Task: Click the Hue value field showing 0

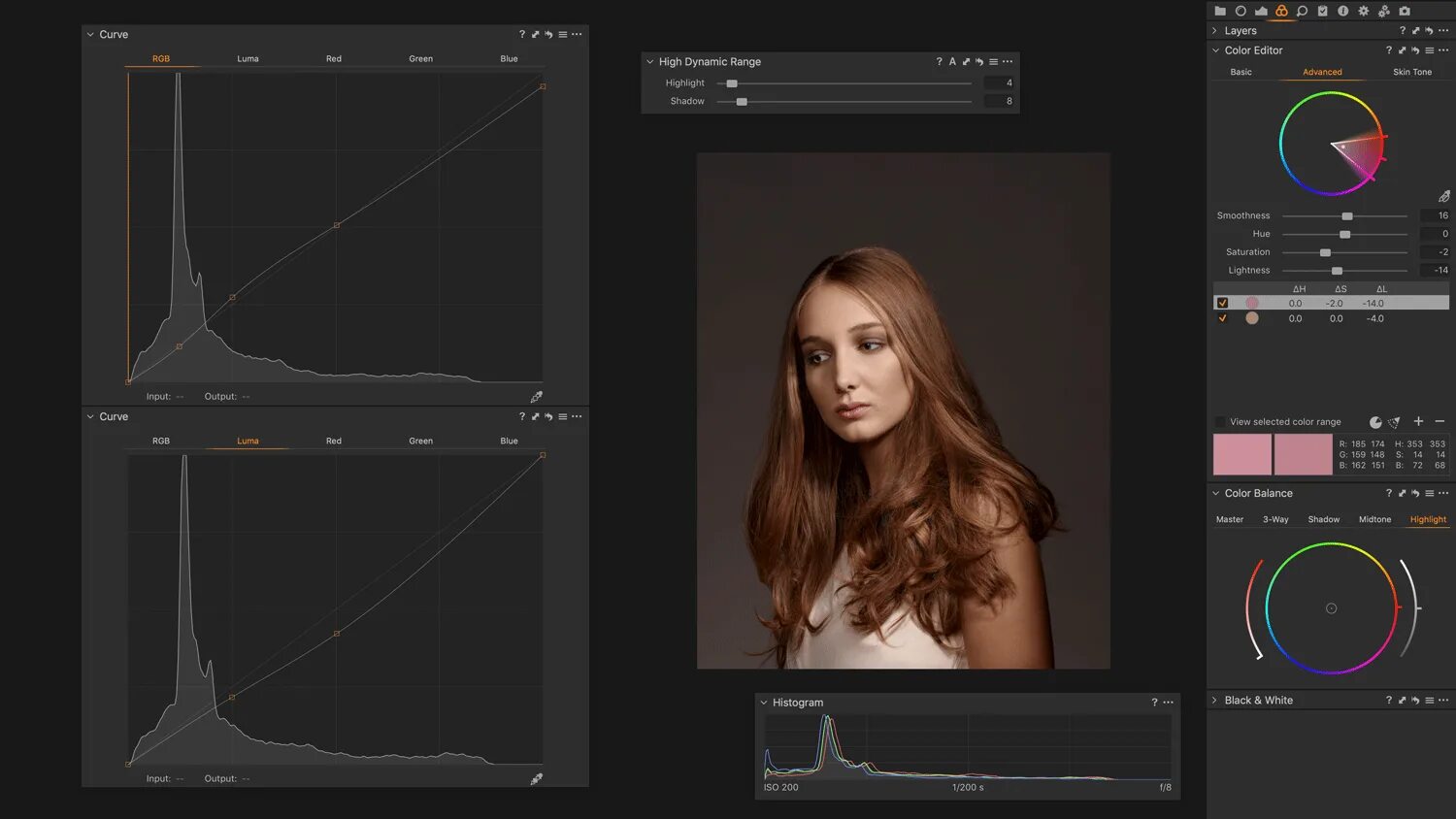Action: (1435, 234)
